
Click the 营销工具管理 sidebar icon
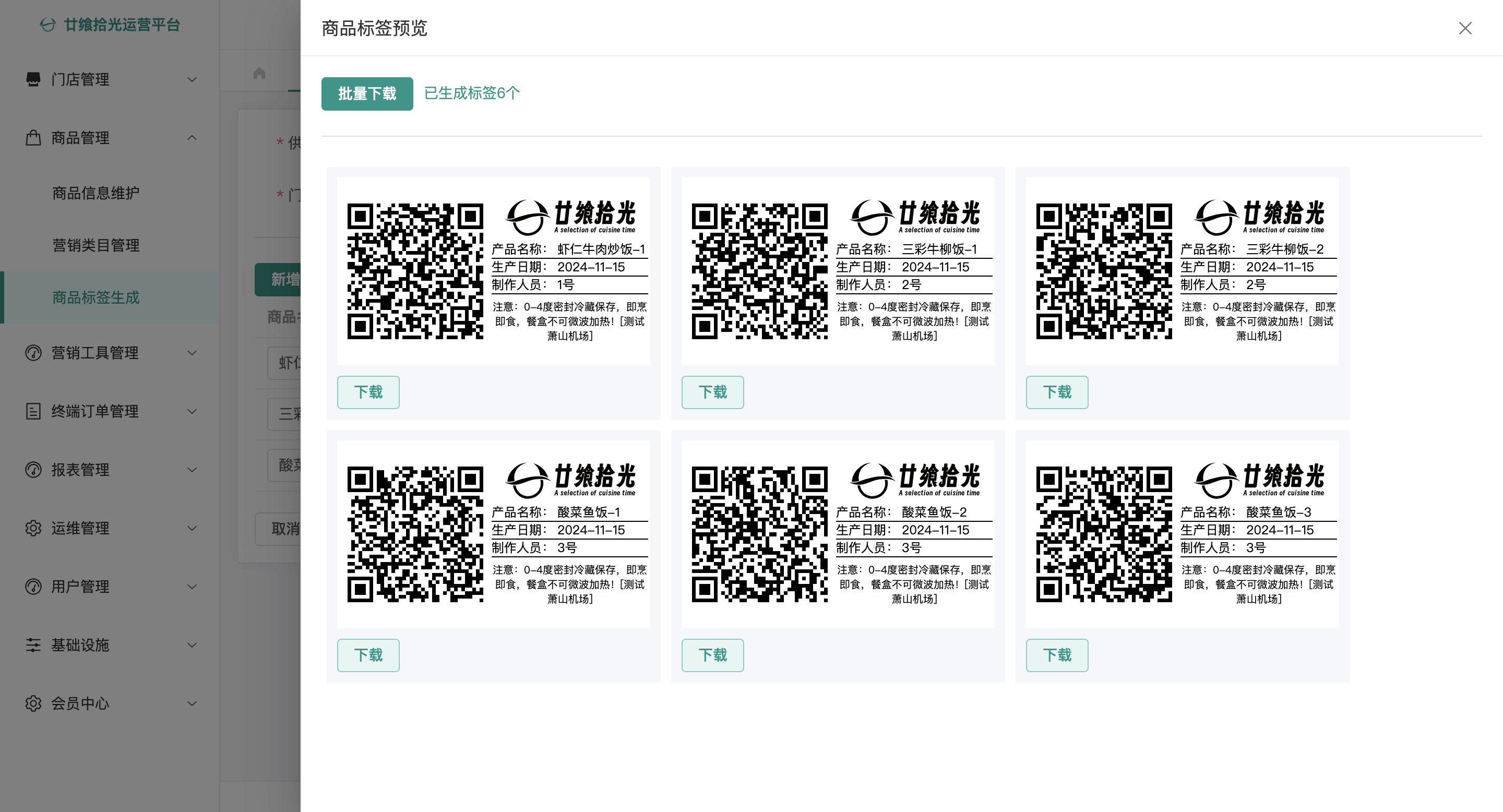coord(33,353)
